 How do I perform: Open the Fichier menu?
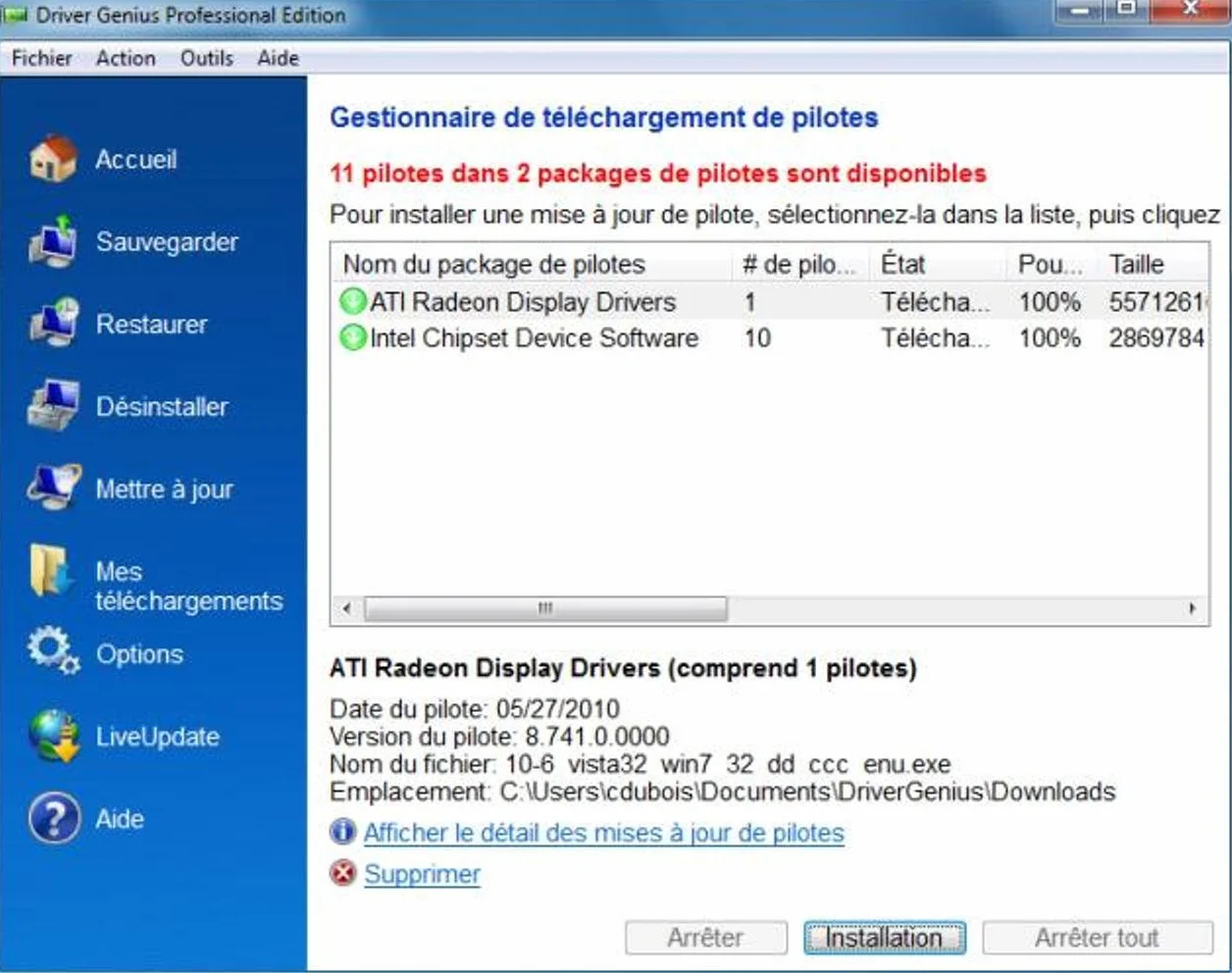click(41, 58)
